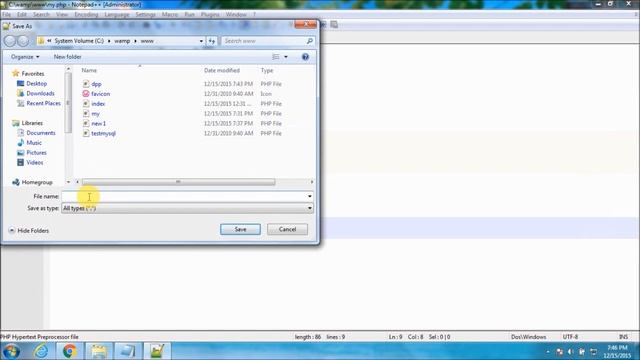Click the Windows Start button
The image size is (640, 360).
[x=11, y=351]
